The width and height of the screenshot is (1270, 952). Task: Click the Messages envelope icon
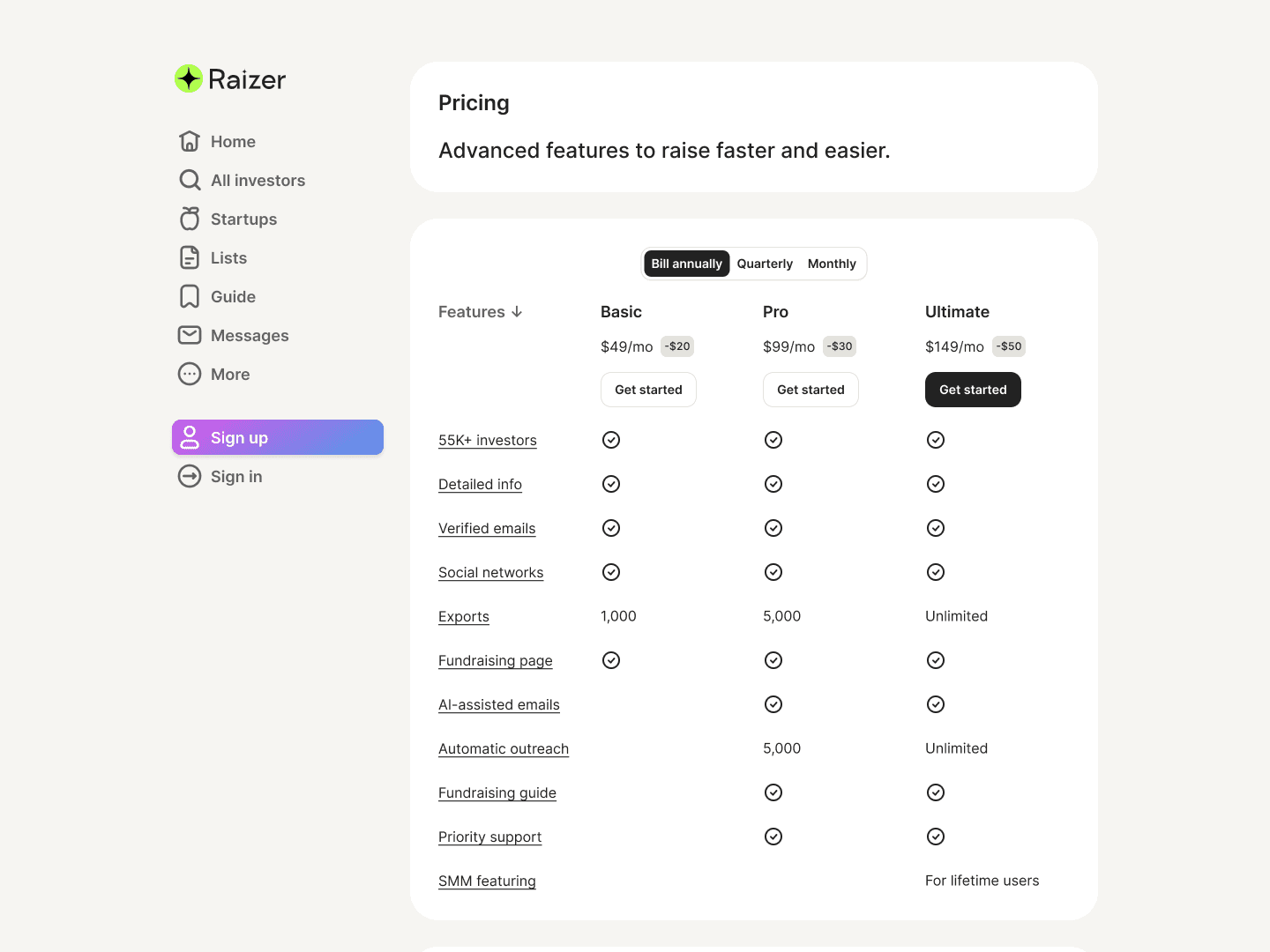(190, 335)
